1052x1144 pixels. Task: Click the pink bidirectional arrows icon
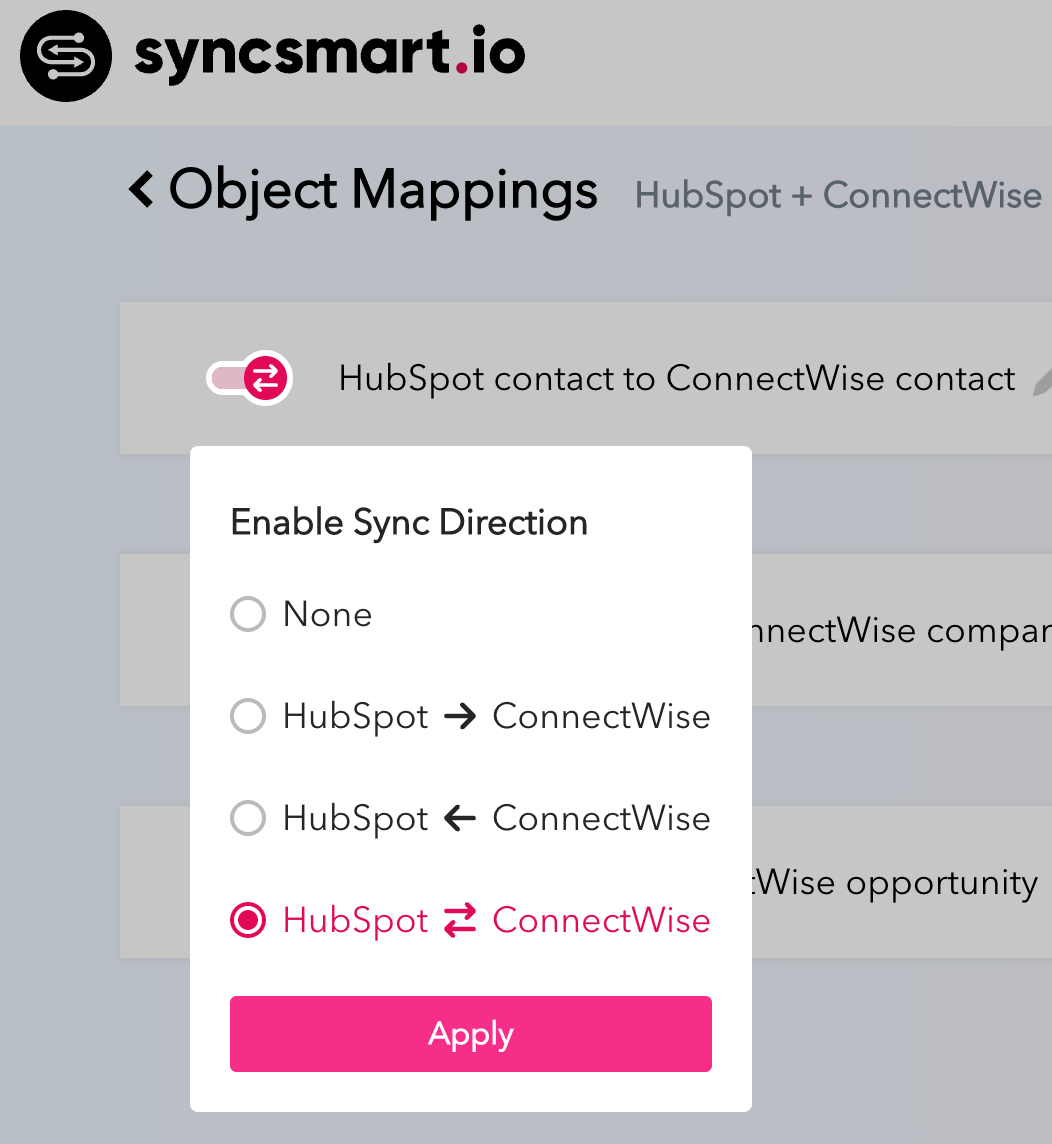[x=460, y=920]
